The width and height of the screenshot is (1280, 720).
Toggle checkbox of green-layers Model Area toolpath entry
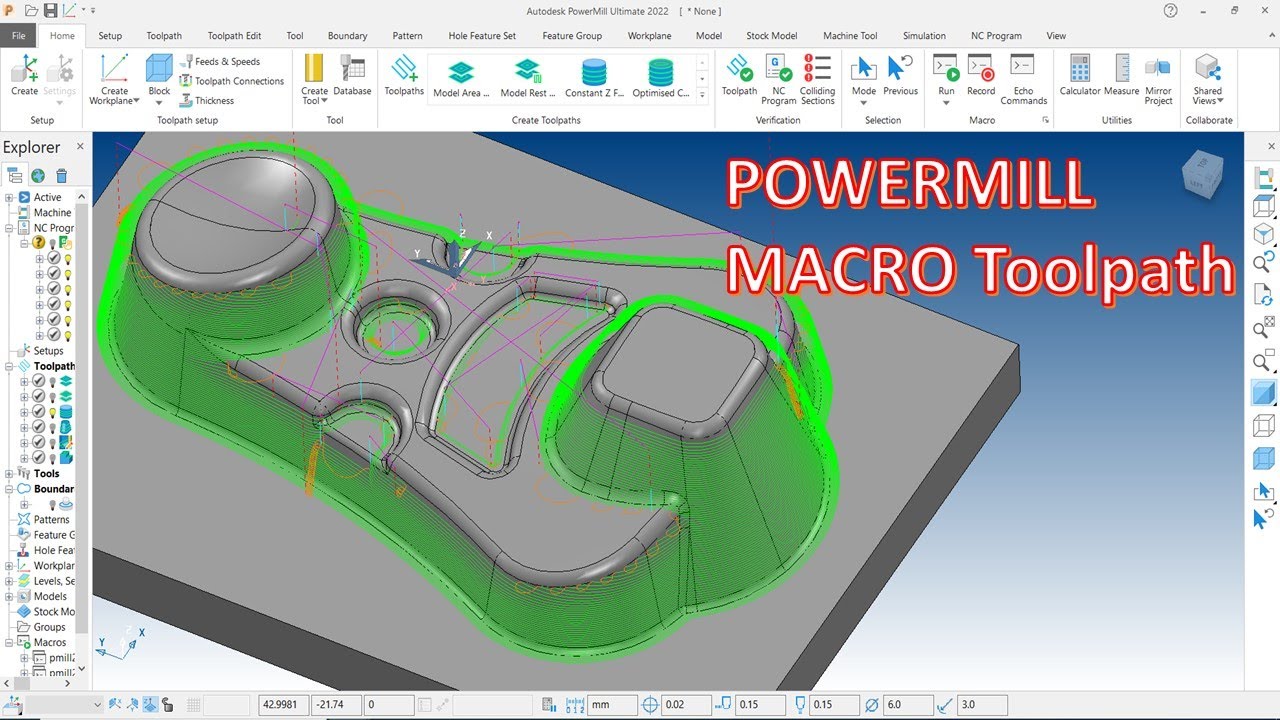39,381
